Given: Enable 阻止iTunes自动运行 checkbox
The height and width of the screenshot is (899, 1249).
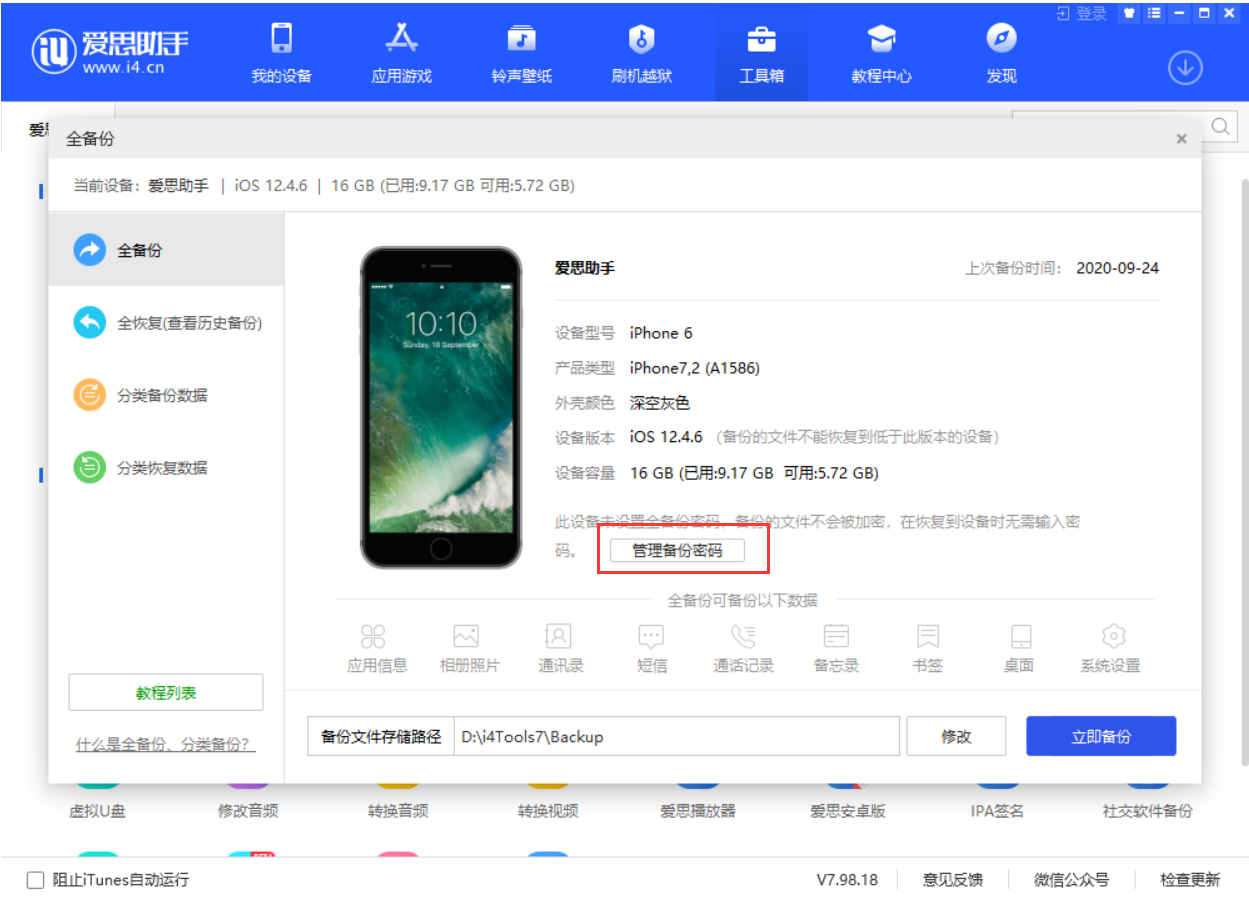Looking at the screenshot, I should pos(35,879).
